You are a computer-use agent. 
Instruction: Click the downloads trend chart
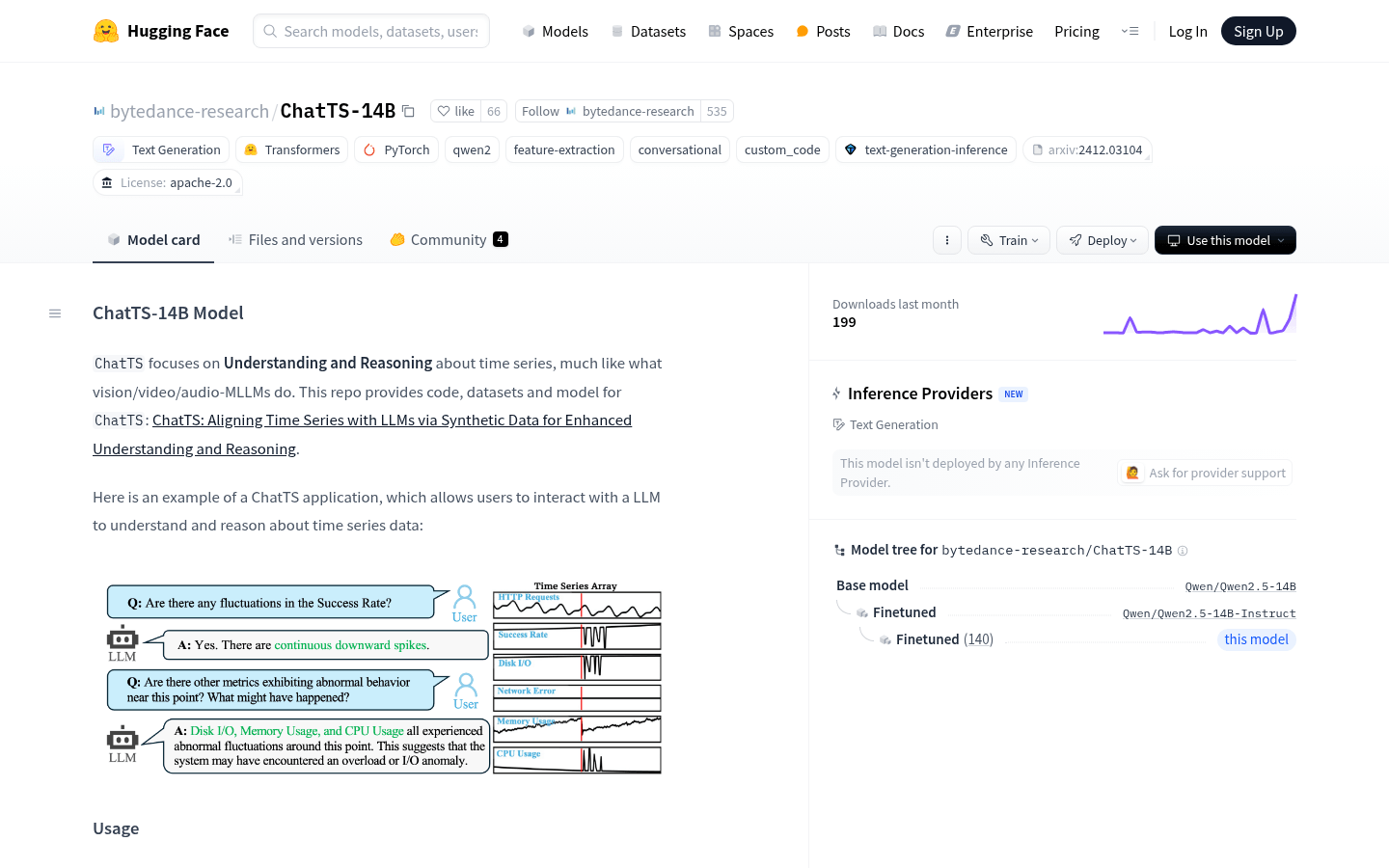1200,314
